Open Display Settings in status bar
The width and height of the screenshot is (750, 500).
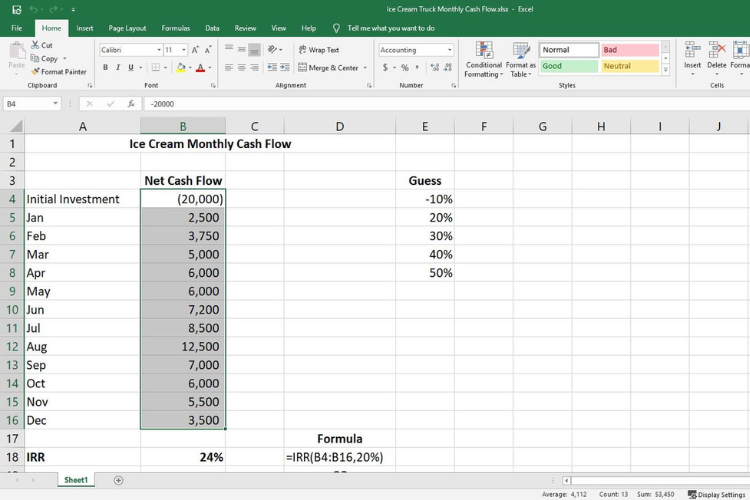(716, 494)
